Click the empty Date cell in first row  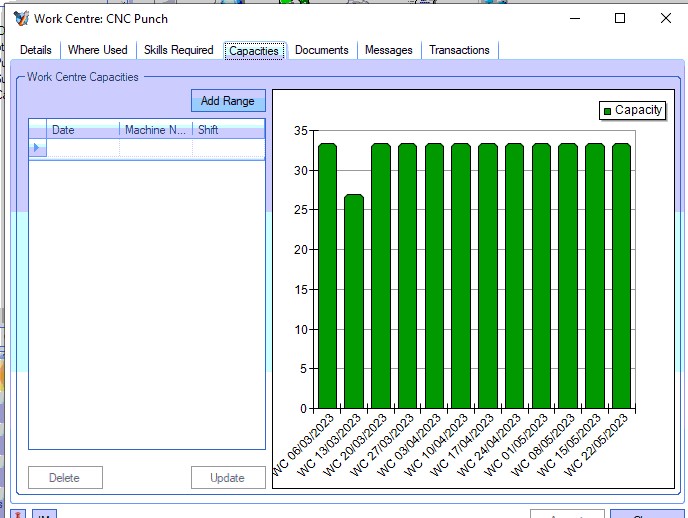83,148
